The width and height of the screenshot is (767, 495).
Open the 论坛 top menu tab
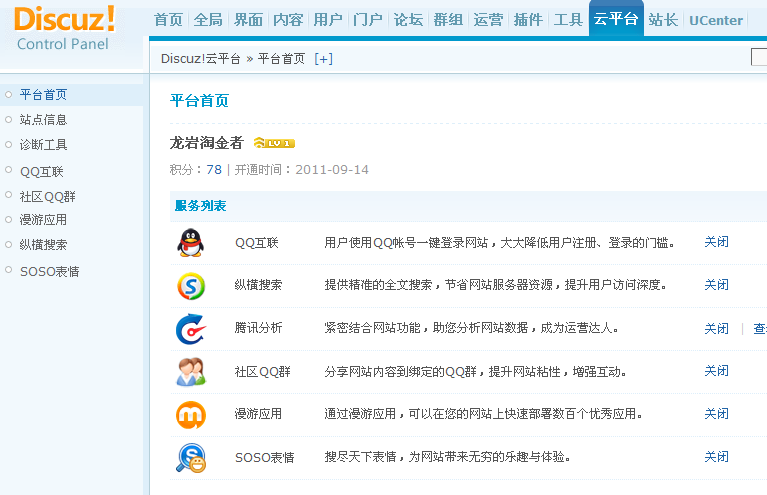click(408, 20)
